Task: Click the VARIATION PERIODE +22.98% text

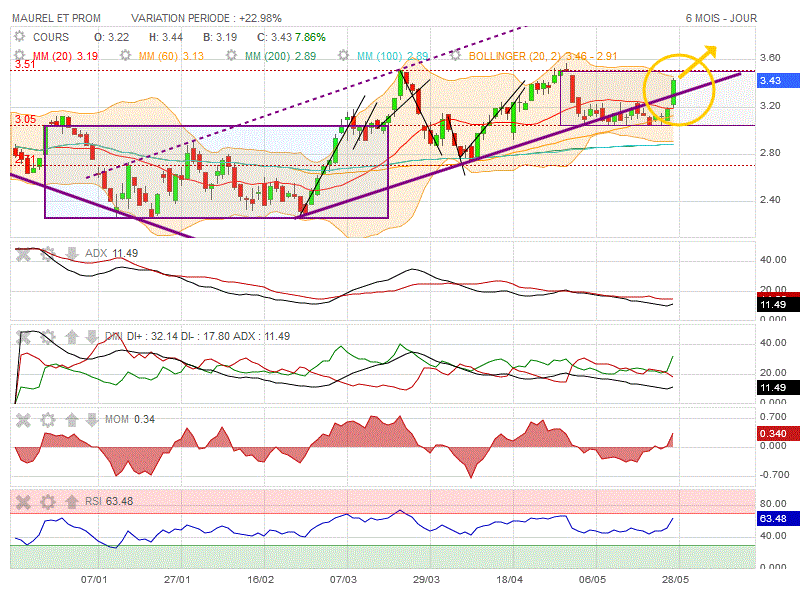Action: pyautogui.click(x=206, y=18)
